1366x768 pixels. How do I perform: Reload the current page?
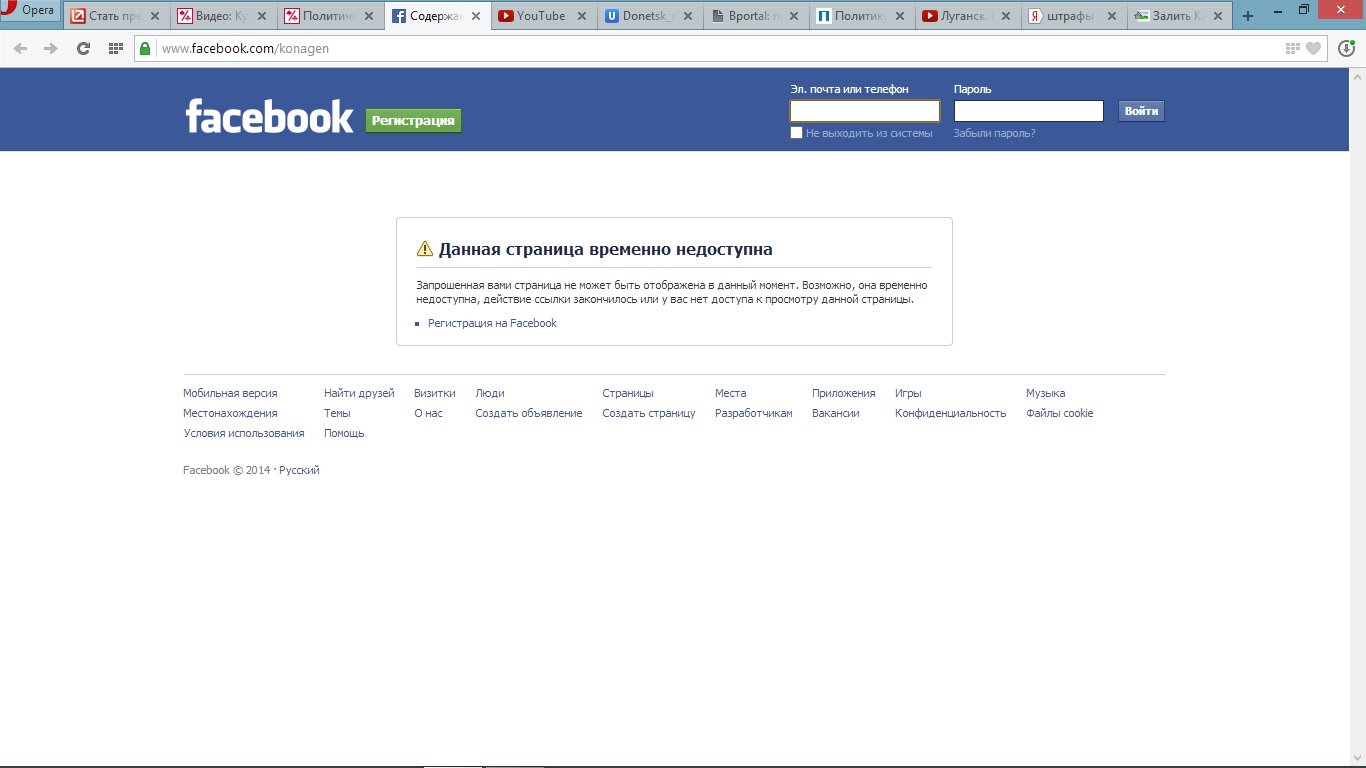click(83, 48)
